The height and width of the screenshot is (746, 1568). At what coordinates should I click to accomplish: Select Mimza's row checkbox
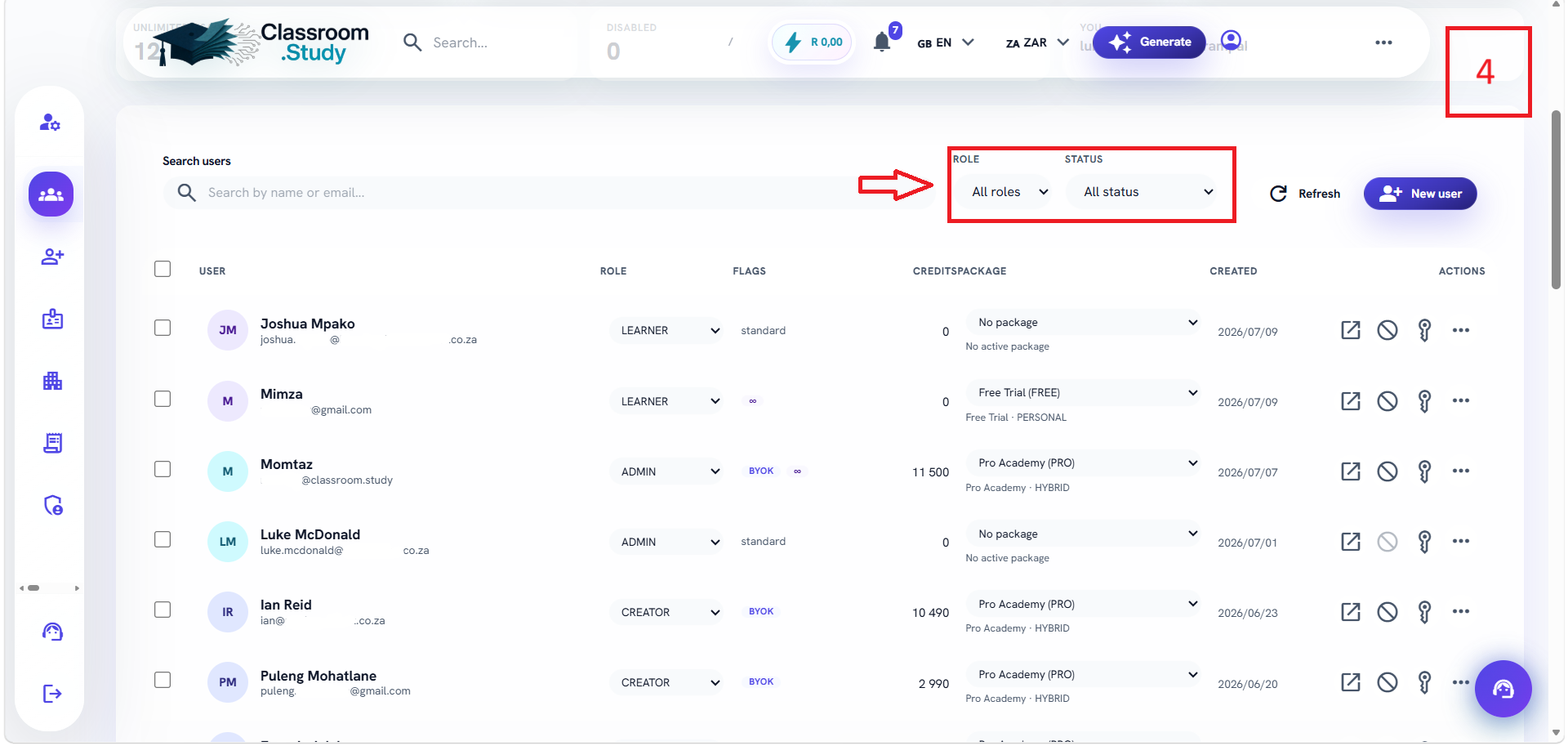[x=163, y=399]
